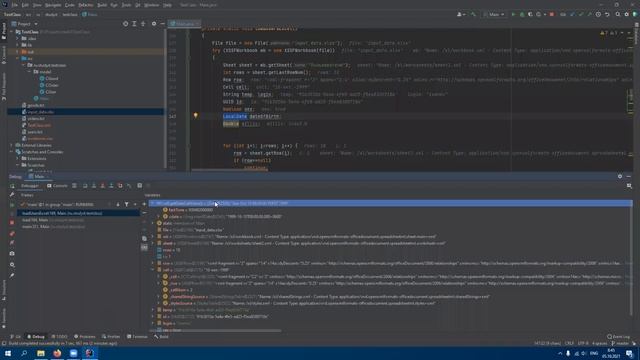The height and width of the screenshot is (360, 640).
Task: Click View Breakpoints icon in the Debug sidebar
Action: pyautogui.click(x=12, y=234)
